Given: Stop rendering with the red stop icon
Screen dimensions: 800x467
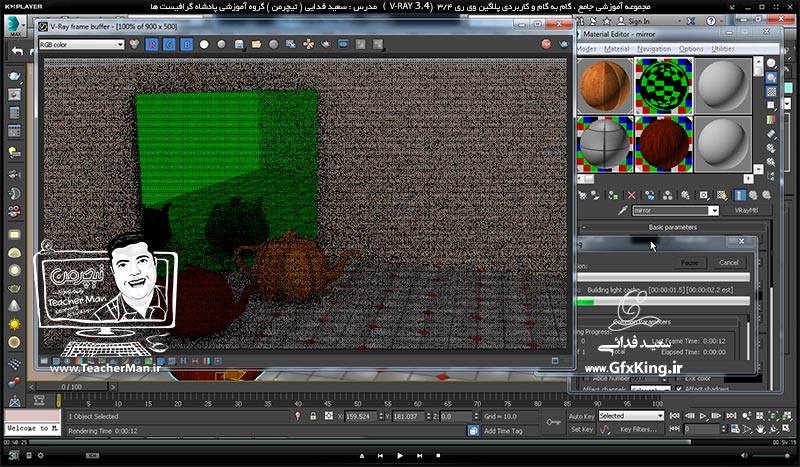Looking at the screenshot, I should [x=546, y=44].
